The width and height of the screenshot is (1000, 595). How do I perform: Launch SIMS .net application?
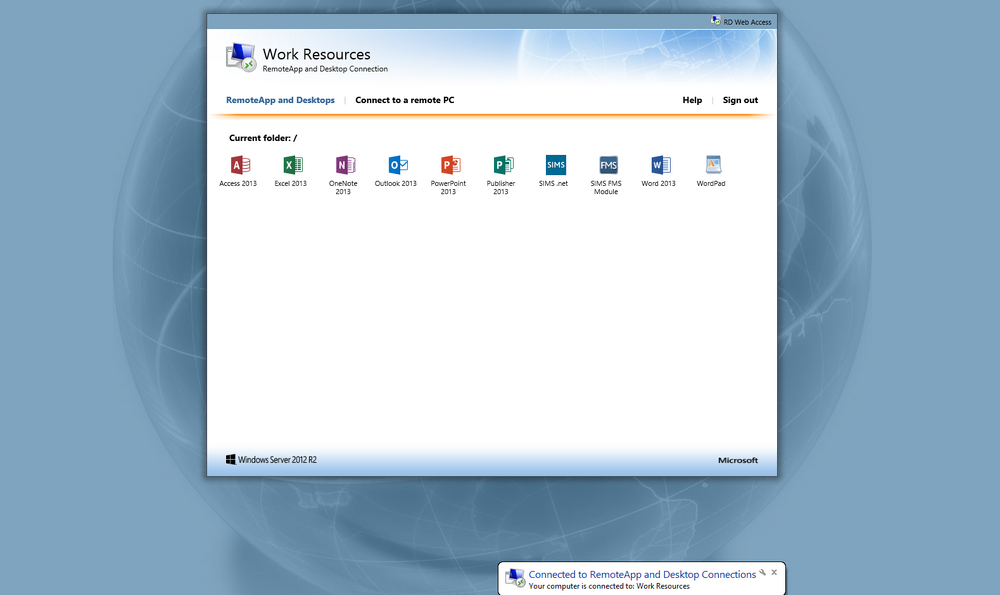point(555,165)
